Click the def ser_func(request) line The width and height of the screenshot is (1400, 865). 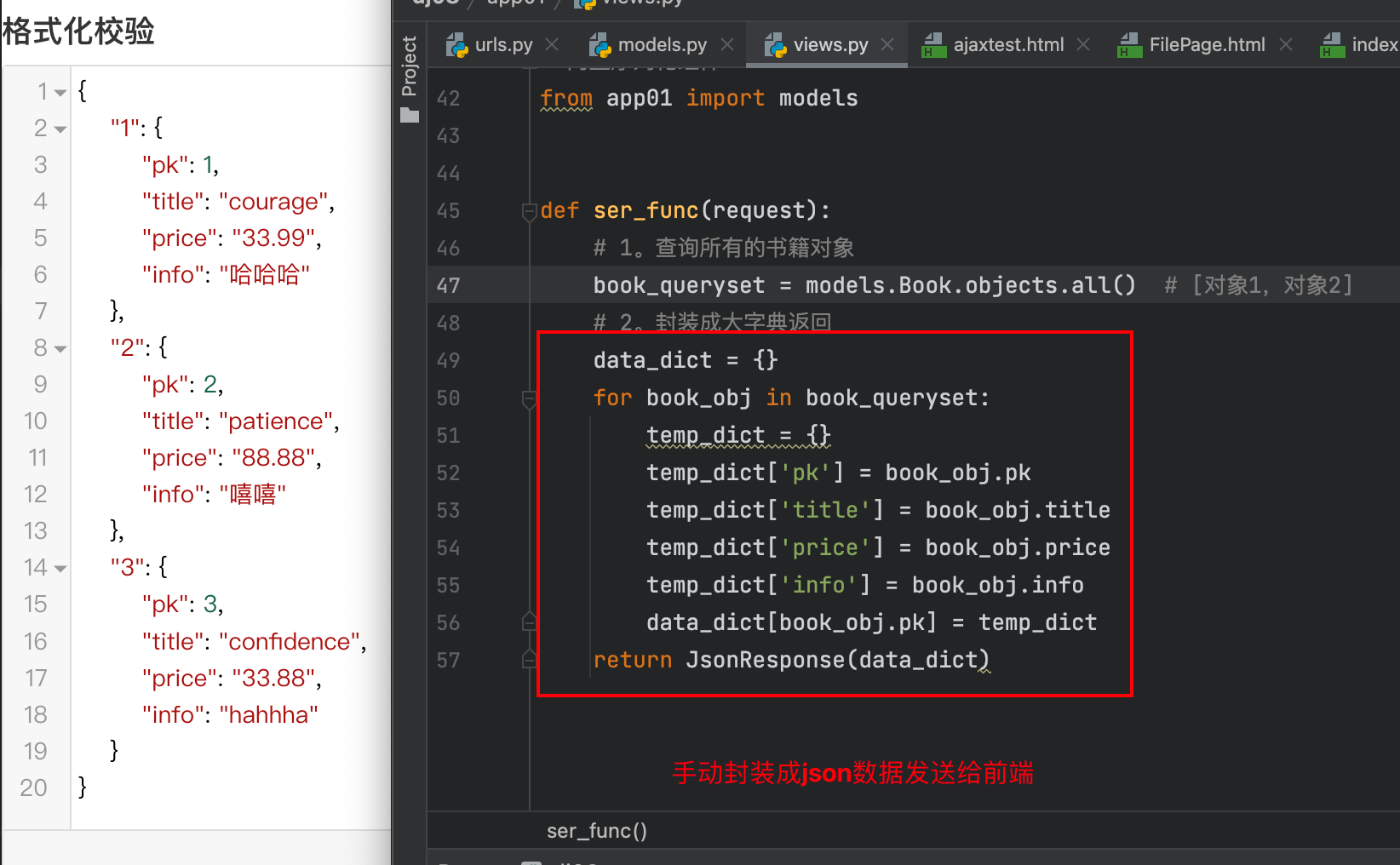(x=686, y=211)
